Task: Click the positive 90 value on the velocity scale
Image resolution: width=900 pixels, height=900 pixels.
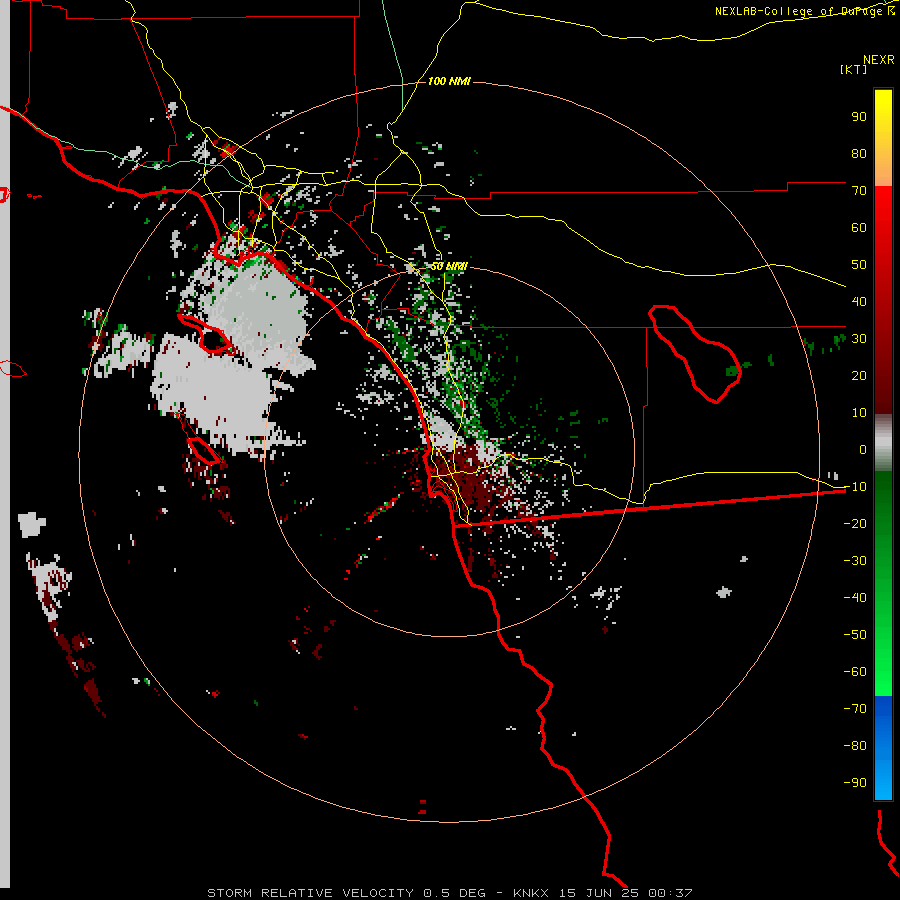Action: [859, 117]
